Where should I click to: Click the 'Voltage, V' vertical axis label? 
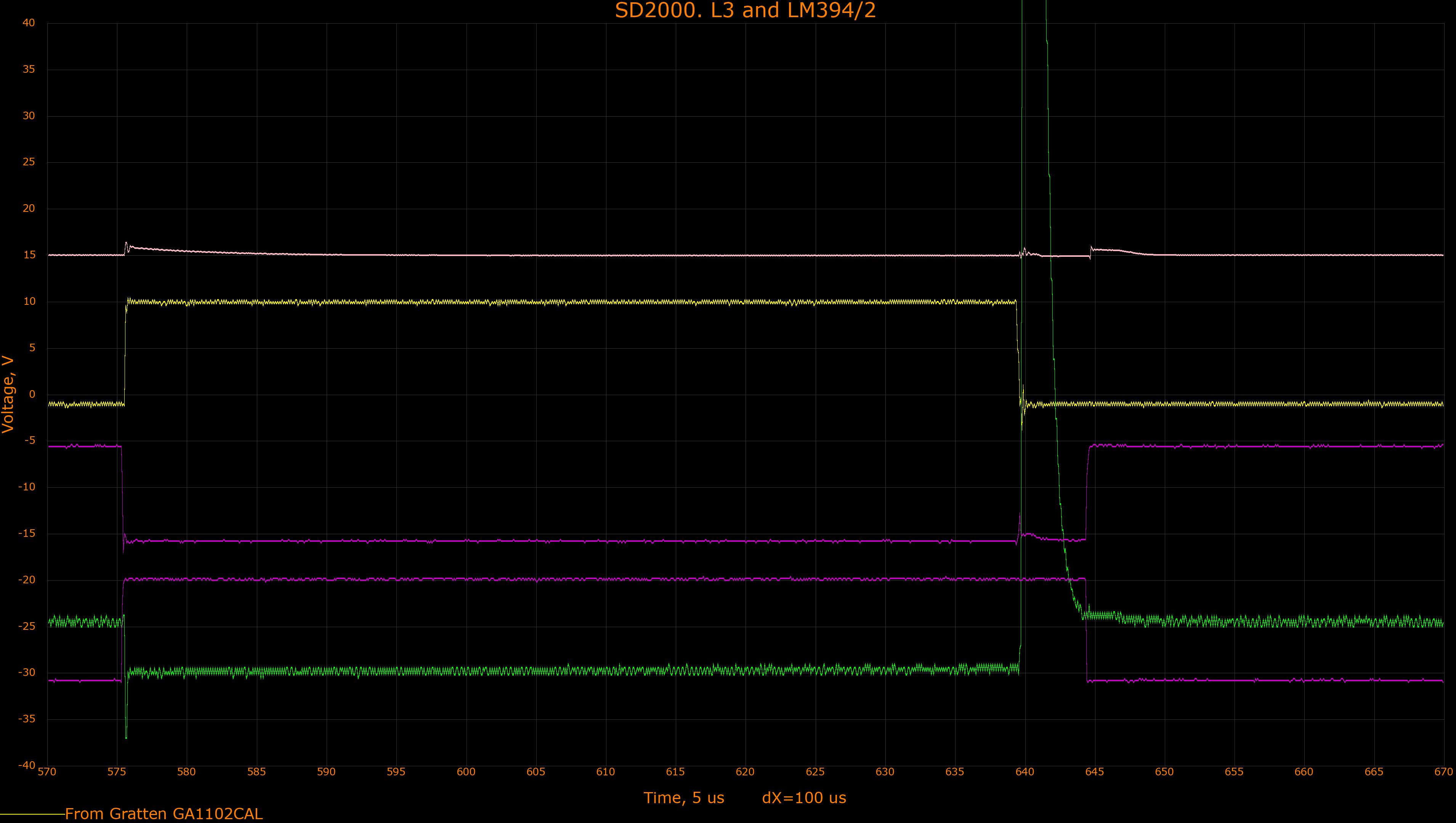[x=8, y=394]
